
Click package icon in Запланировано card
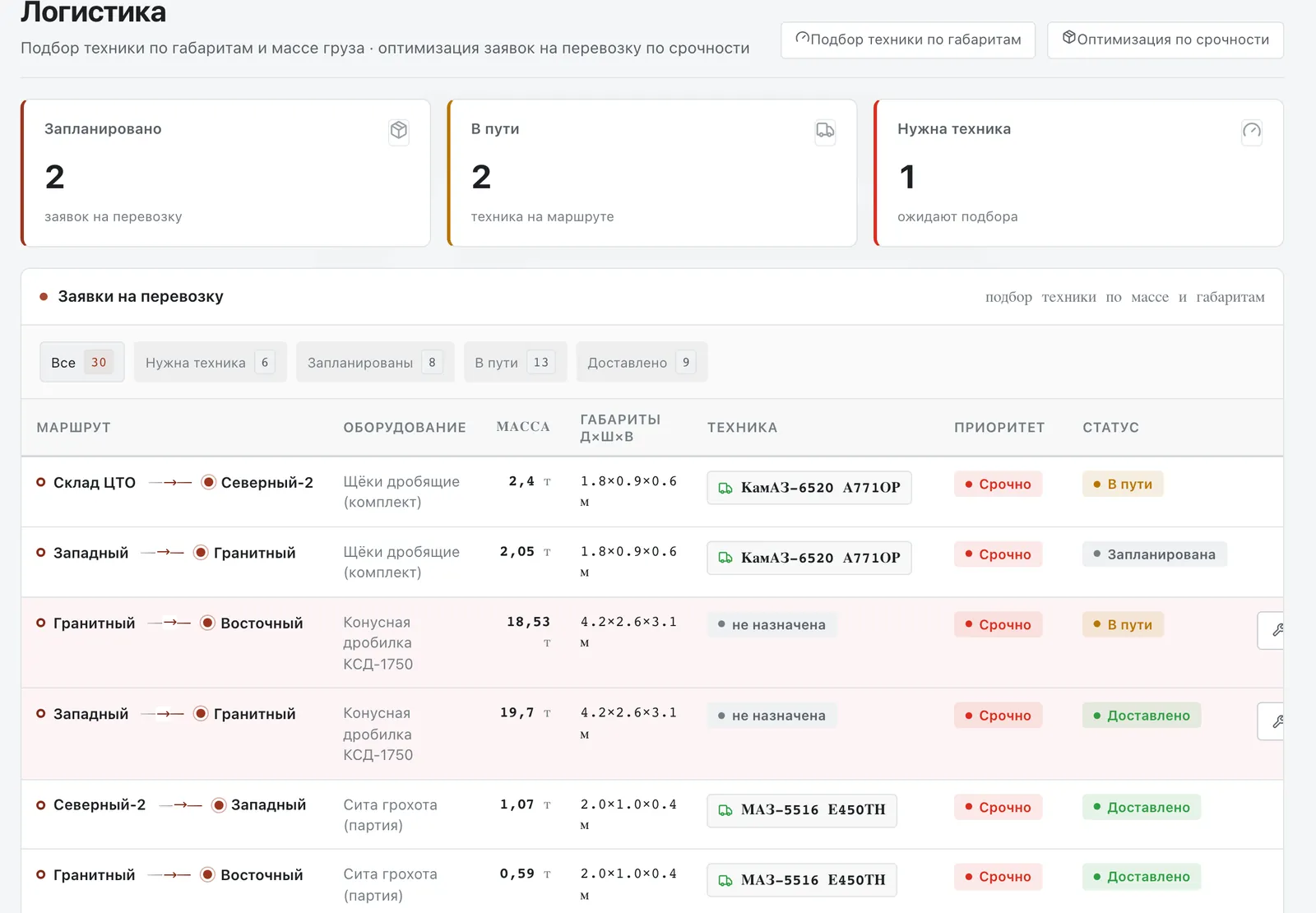[x=399, y=130]
